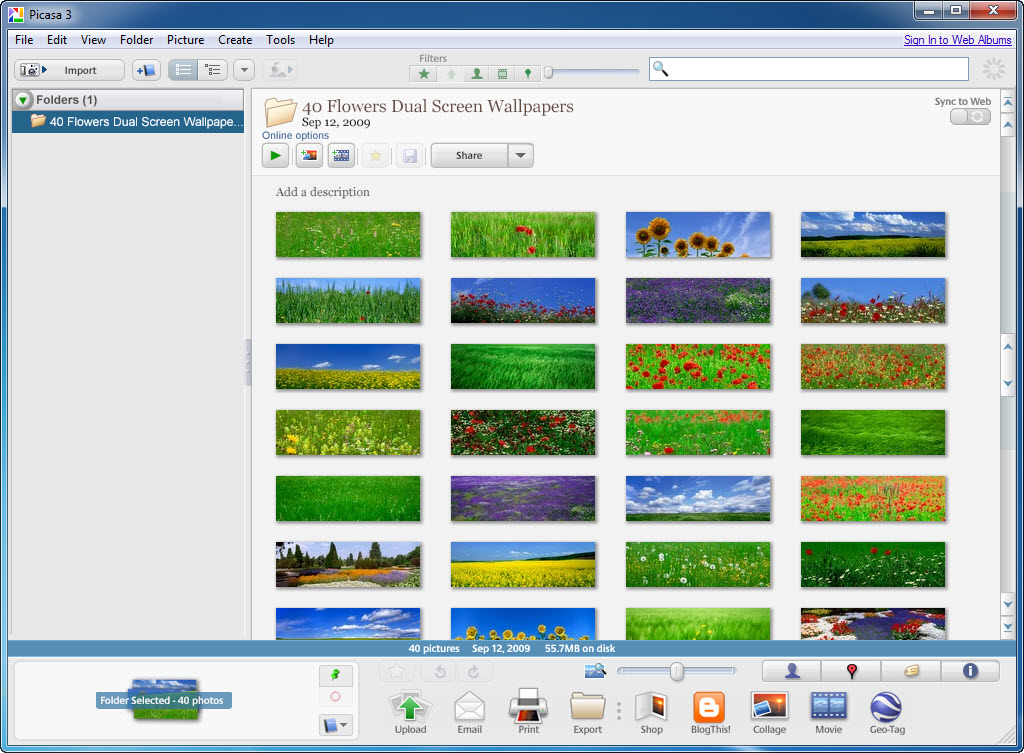The height and width of the screenshot is (753, 1024).
Task: Click the star icon beside the Share button
Action: [376, 155]
